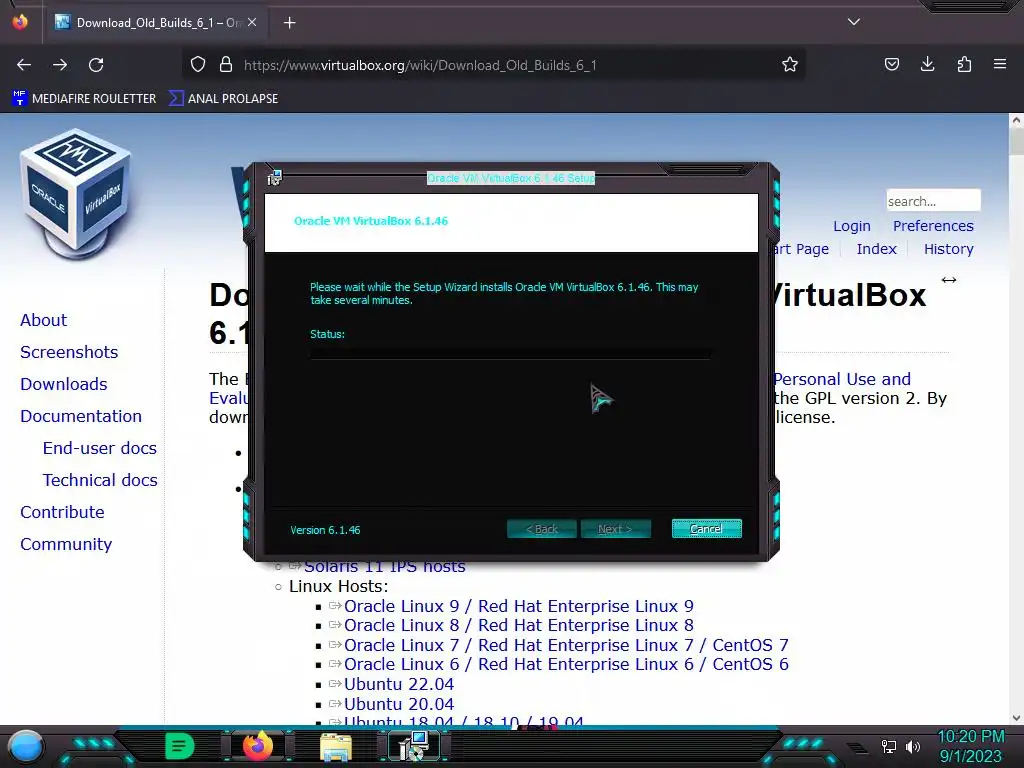Bookmark page with the star icon
Image resolution: width=1024 pixels, height=768 pixels.
tap(790, 65)
